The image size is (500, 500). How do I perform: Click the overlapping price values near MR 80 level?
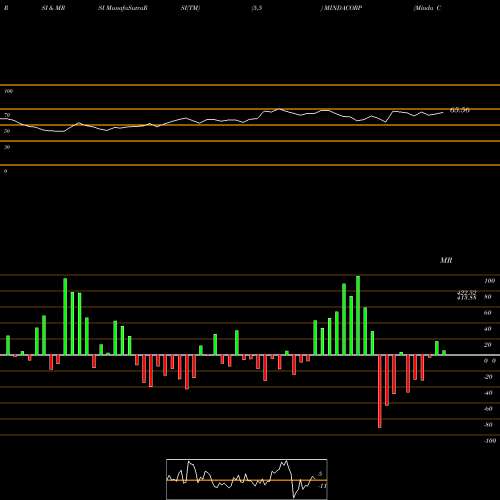tap(466, 295)
